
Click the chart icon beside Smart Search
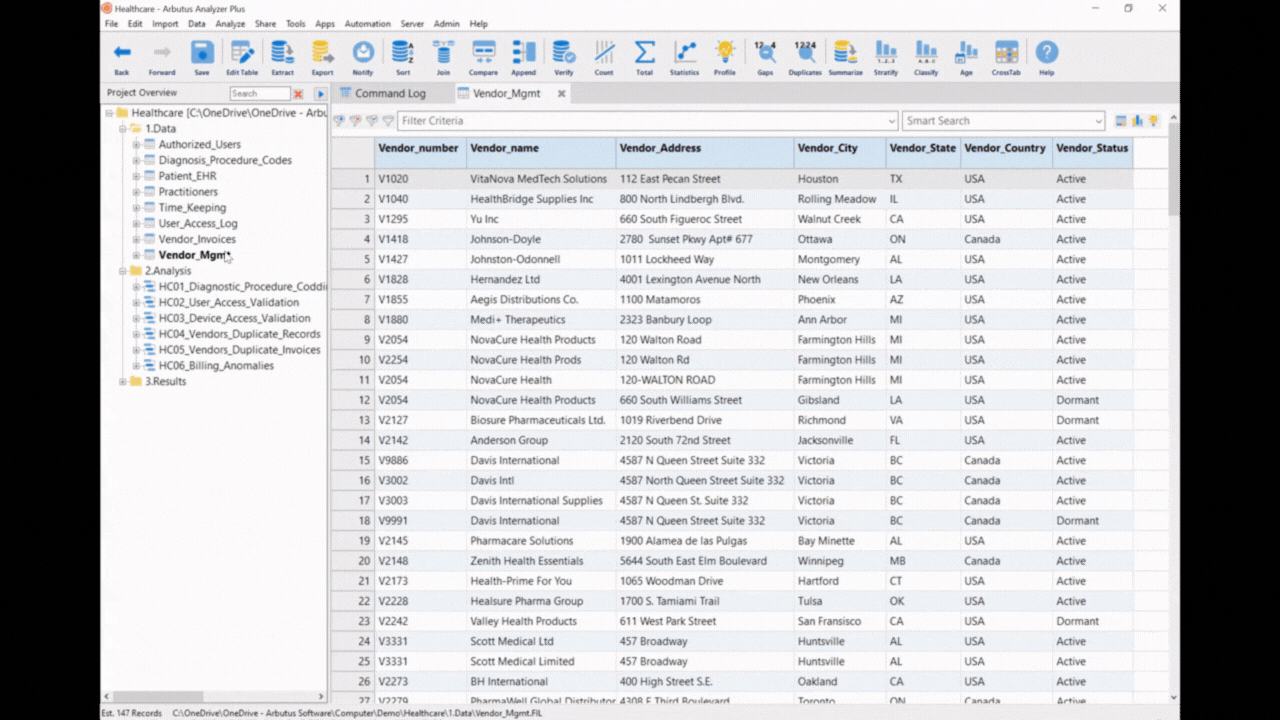[x=1137, y=121]
